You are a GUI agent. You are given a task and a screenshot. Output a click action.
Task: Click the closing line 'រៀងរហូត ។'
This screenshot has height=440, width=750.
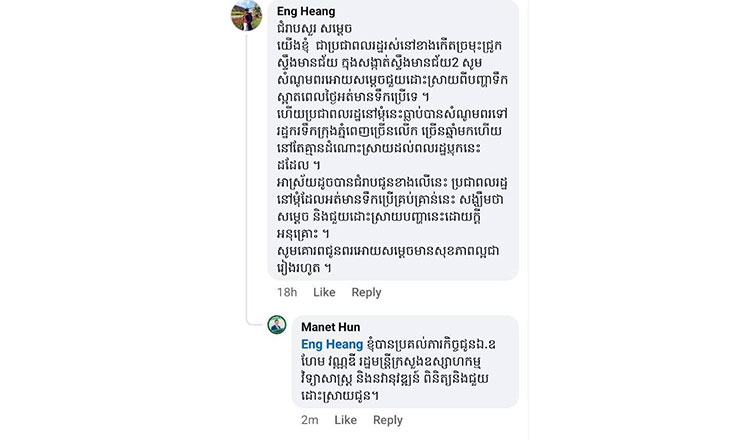coord(304,268)
